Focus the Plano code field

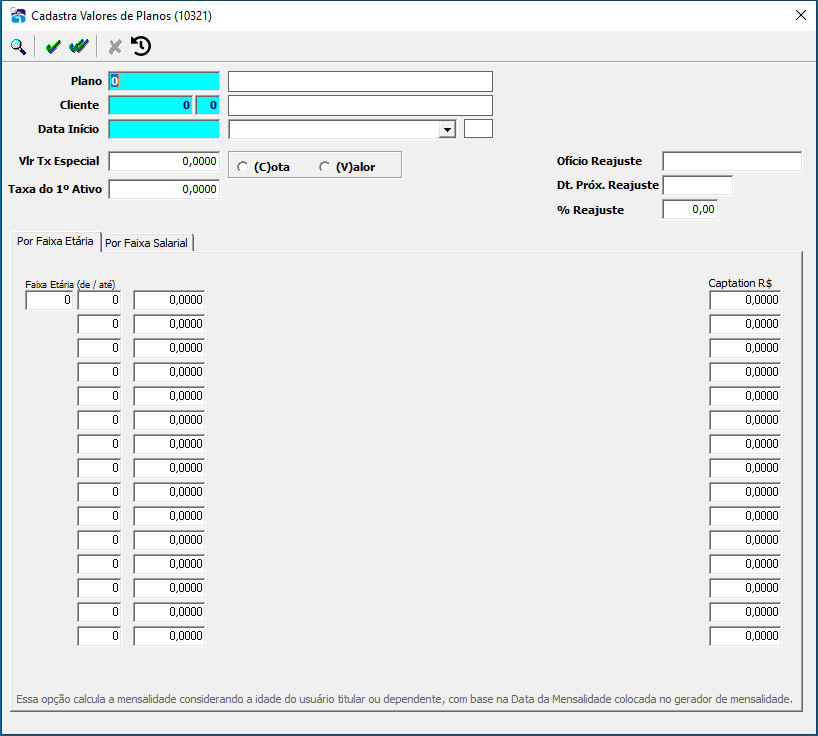pos(164,81)
